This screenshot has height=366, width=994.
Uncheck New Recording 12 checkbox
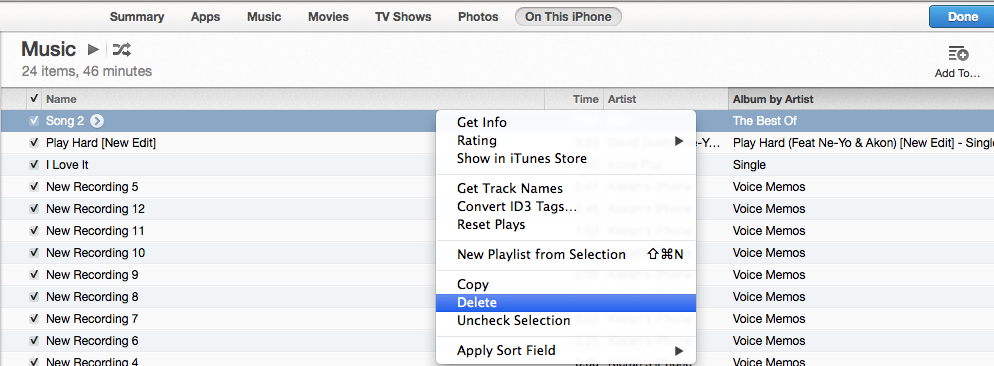pos(34,209)
